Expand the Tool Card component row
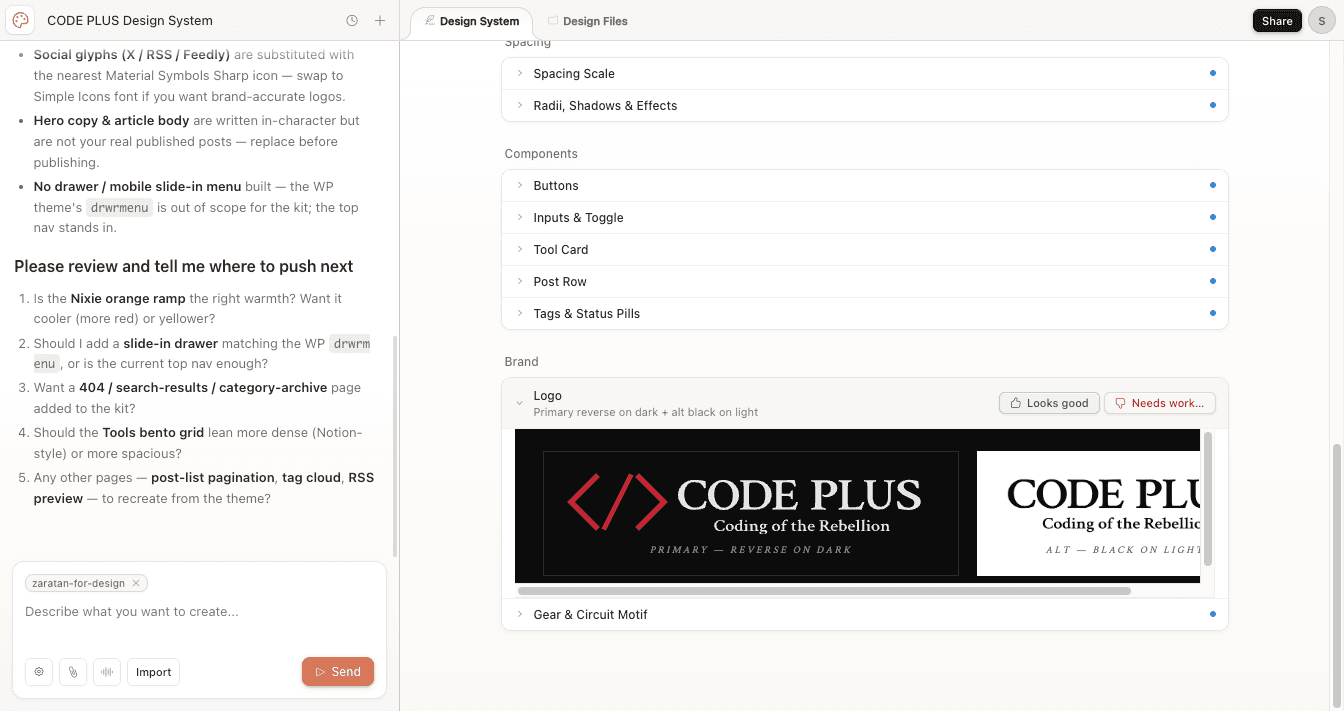1344x711 pixels. coord(864,250)
